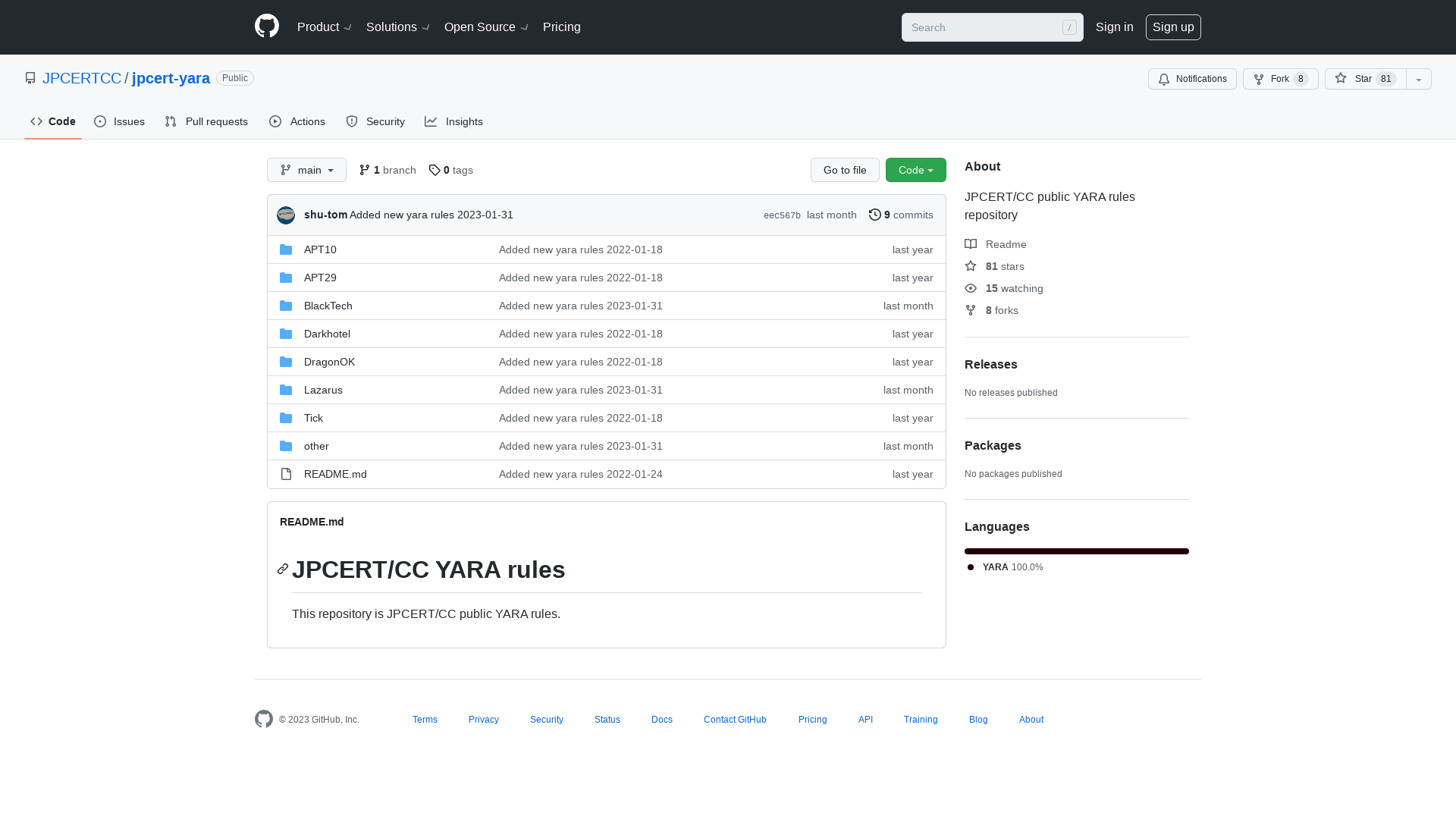Screen dimensions: 1456x819
Task: Expand the Product menu
Action: tap(325, 27)
